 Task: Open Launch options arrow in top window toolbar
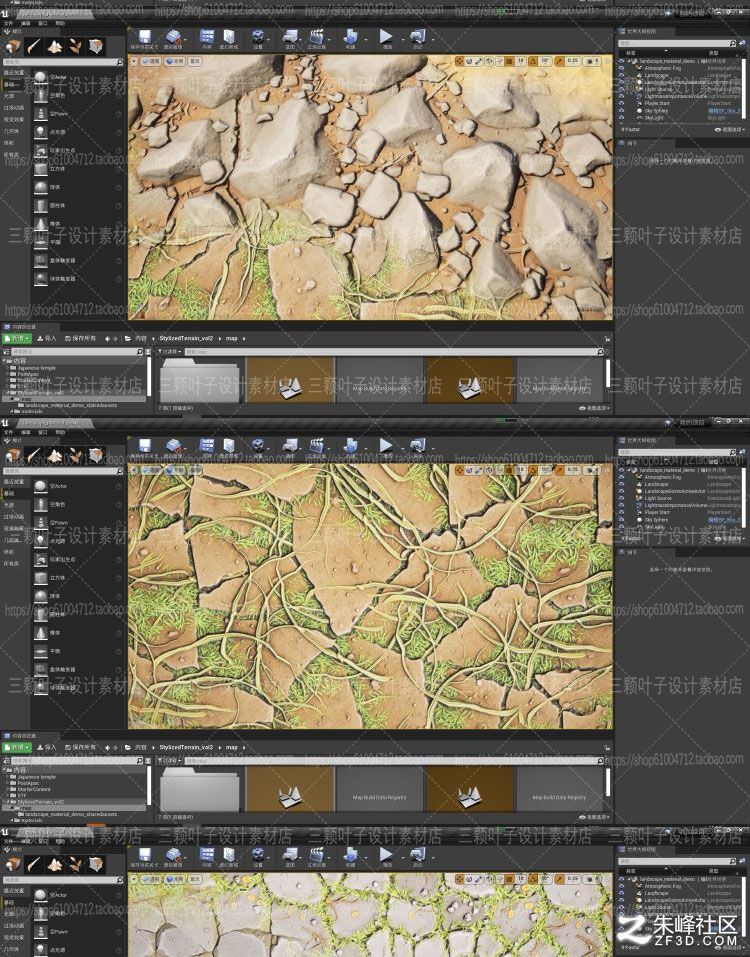coord(431,38)
